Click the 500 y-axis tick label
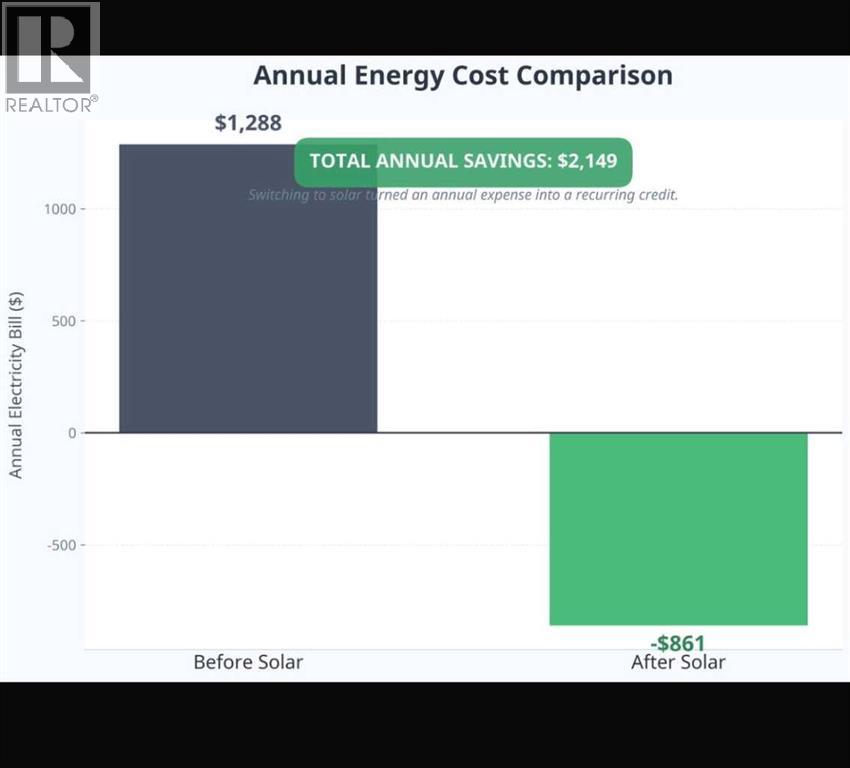The height and width of the screenshot is (768, 850). click(x=62, y=321)
